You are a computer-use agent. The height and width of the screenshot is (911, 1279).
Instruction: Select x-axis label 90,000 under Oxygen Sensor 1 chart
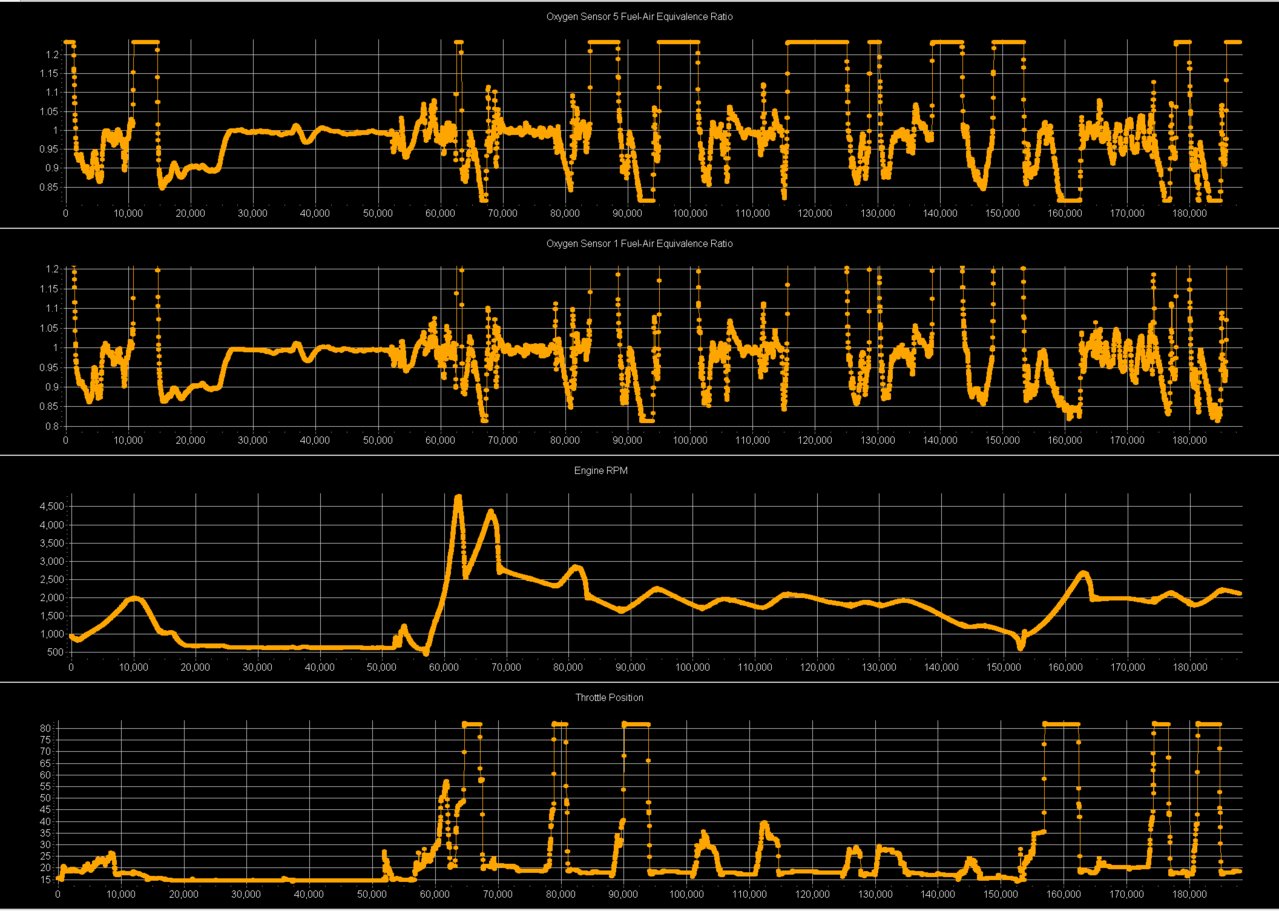click(628, 439)
